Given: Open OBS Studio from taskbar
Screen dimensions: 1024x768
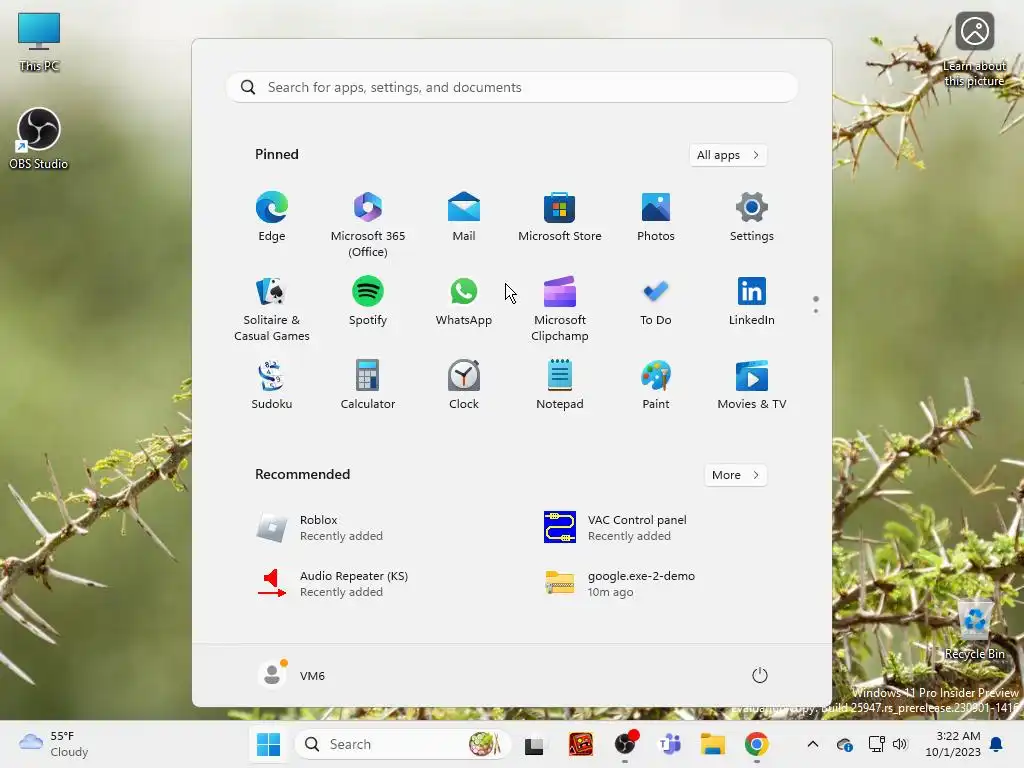Looking at the screenshot, I should point(625,744).
